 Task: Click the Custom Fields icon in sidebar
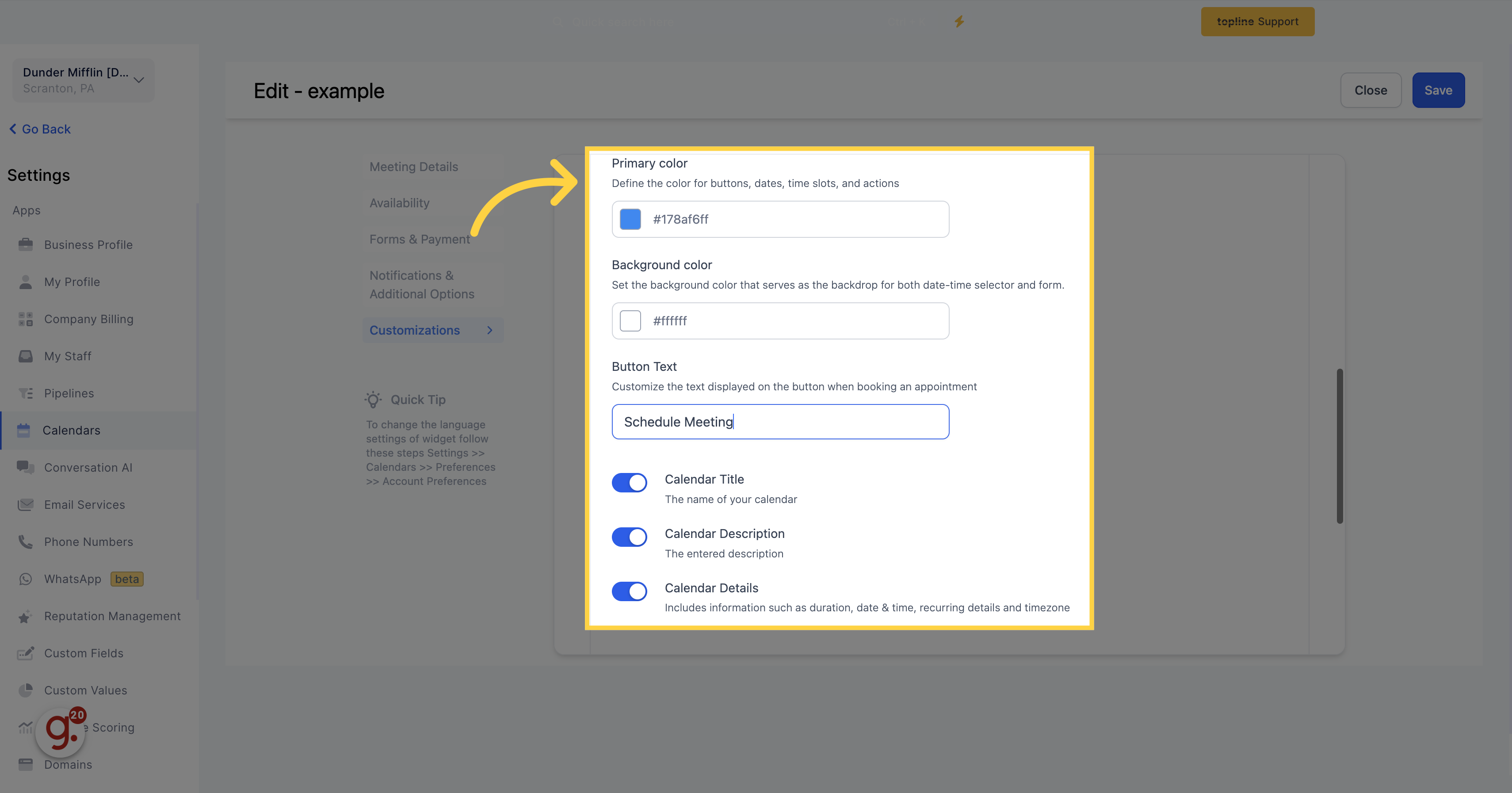[x=25, y=652]
